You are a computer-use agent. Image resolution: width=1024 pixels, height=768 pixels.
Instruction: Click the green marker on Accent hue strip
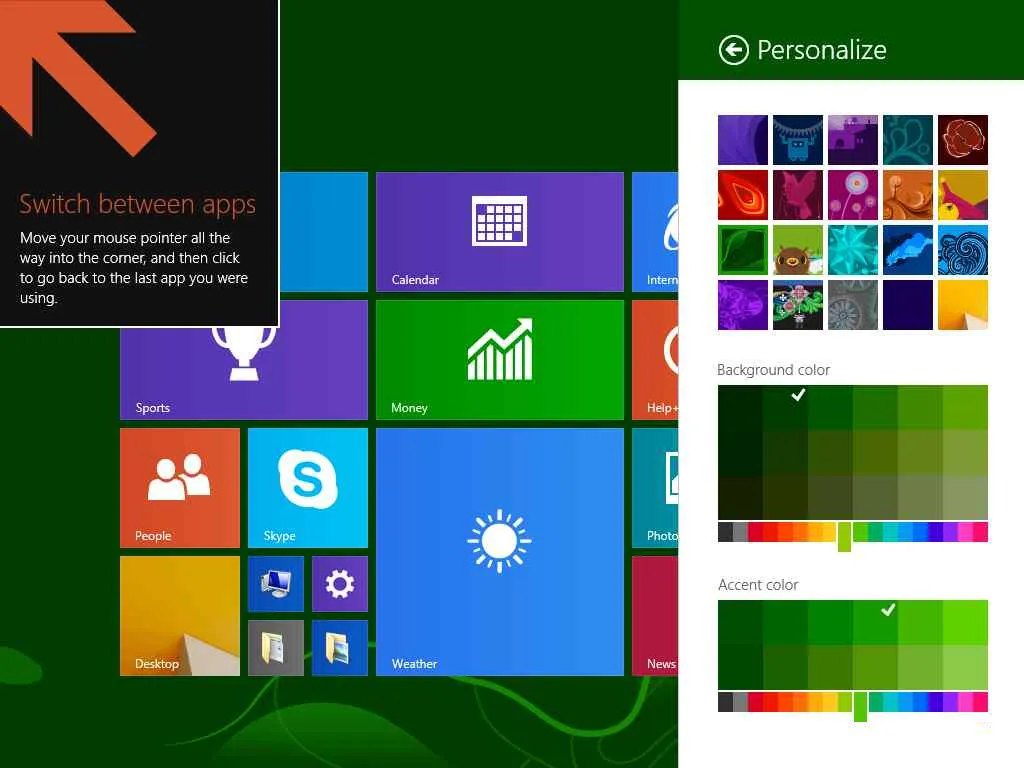pyautogui.click(x=861, y=707)
